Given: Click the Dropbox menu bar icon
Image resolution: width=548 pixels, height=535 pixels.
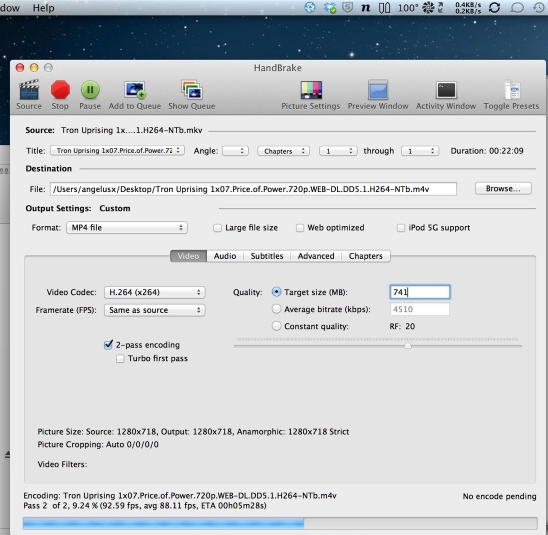Looking at the screenshot, I should pyautogui.click(x=330, y=7).
